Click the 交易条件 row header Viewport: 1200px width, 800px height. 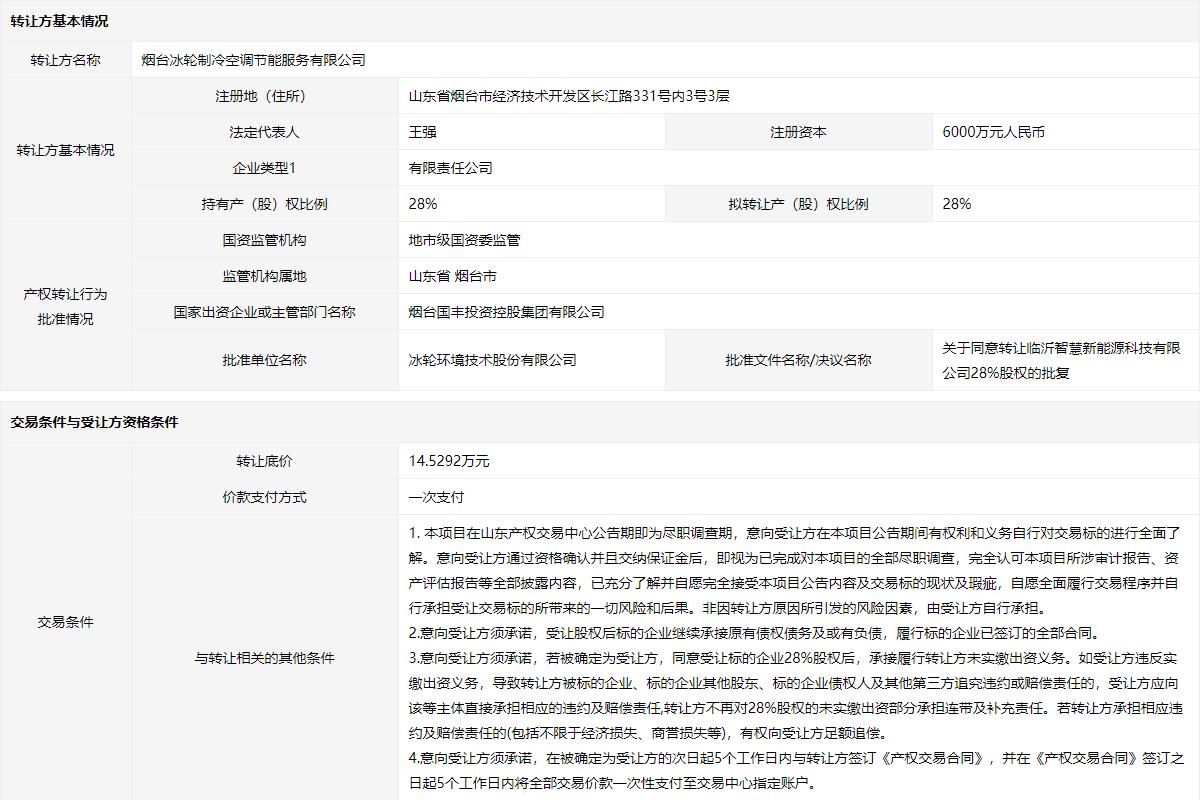[66, 622]
